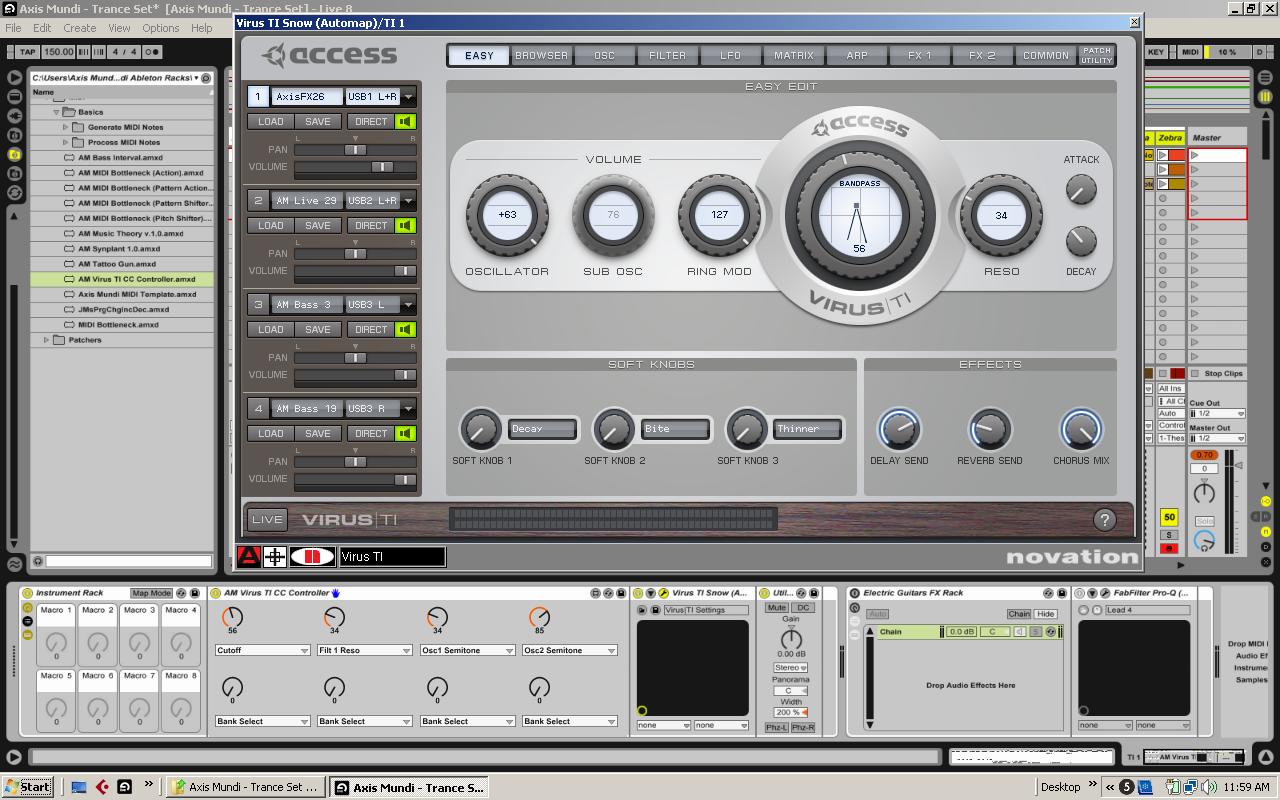Enable Phz-L phase invert on Utility
Image resolution: width=1280 pixels, height=800 pixels.
tap(776, 727)
